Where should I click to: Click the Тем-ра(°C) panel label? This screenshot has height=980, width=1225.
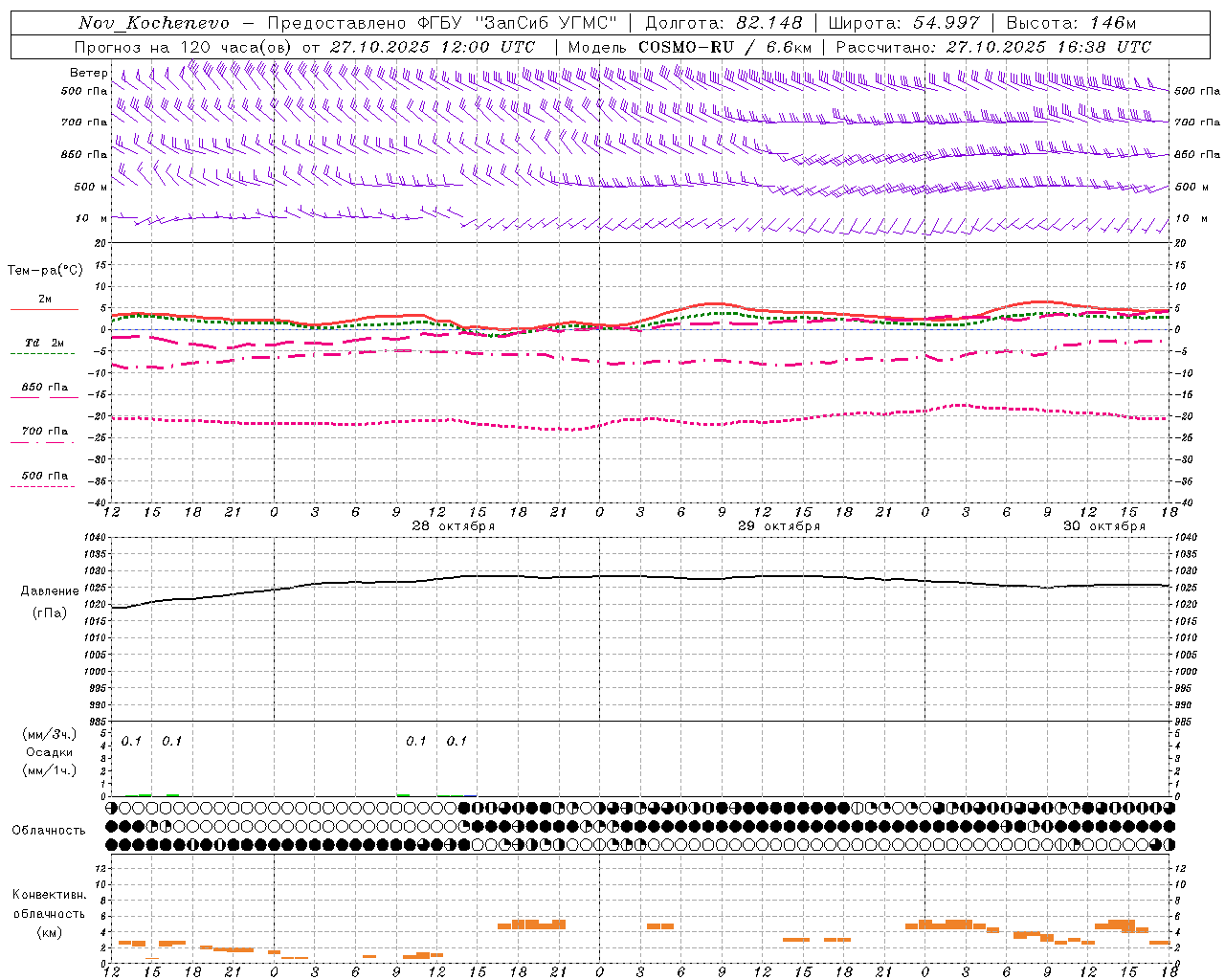[45, 271]
